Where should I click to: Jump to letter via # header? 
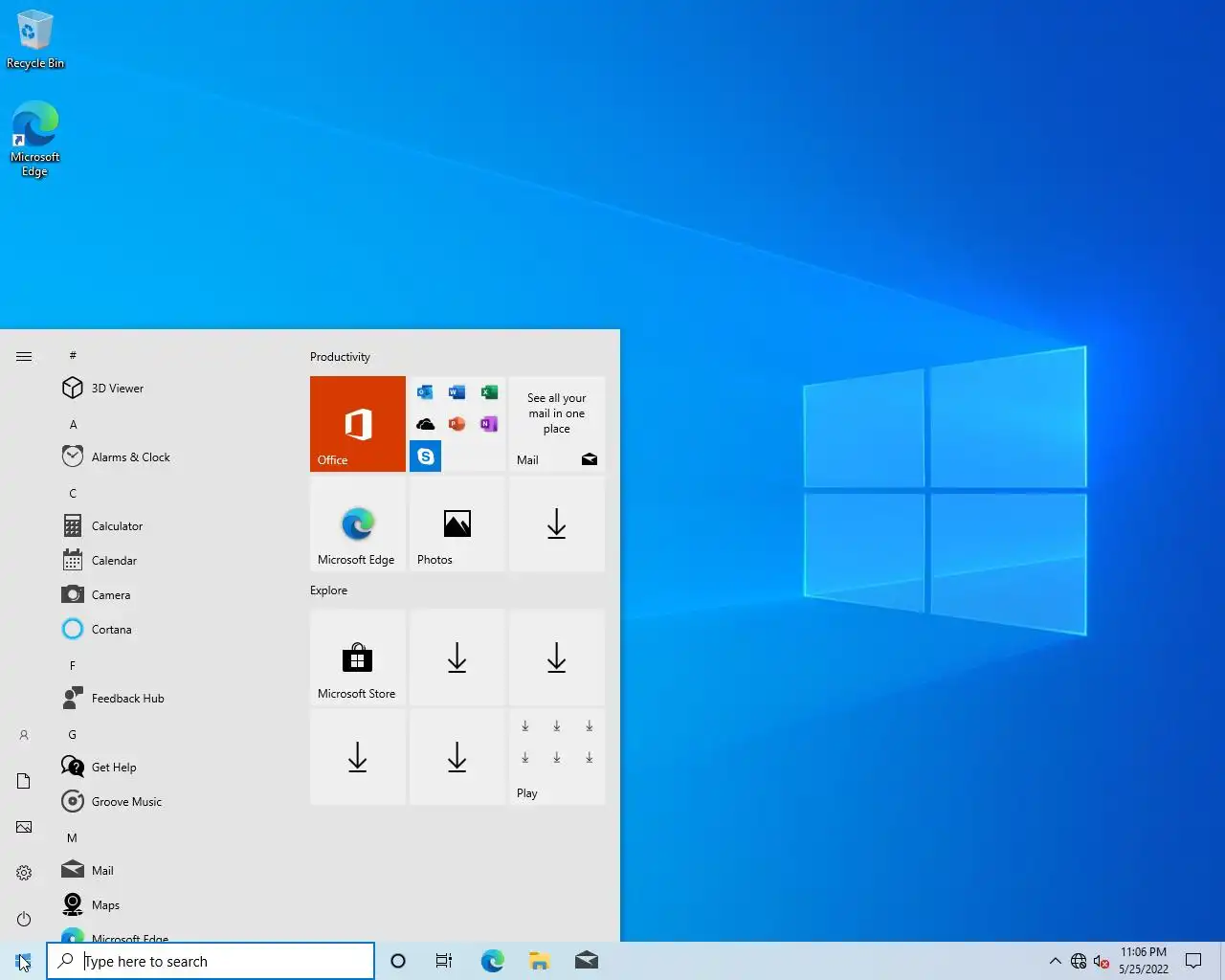pyautogui.click(x=73, y=355)
